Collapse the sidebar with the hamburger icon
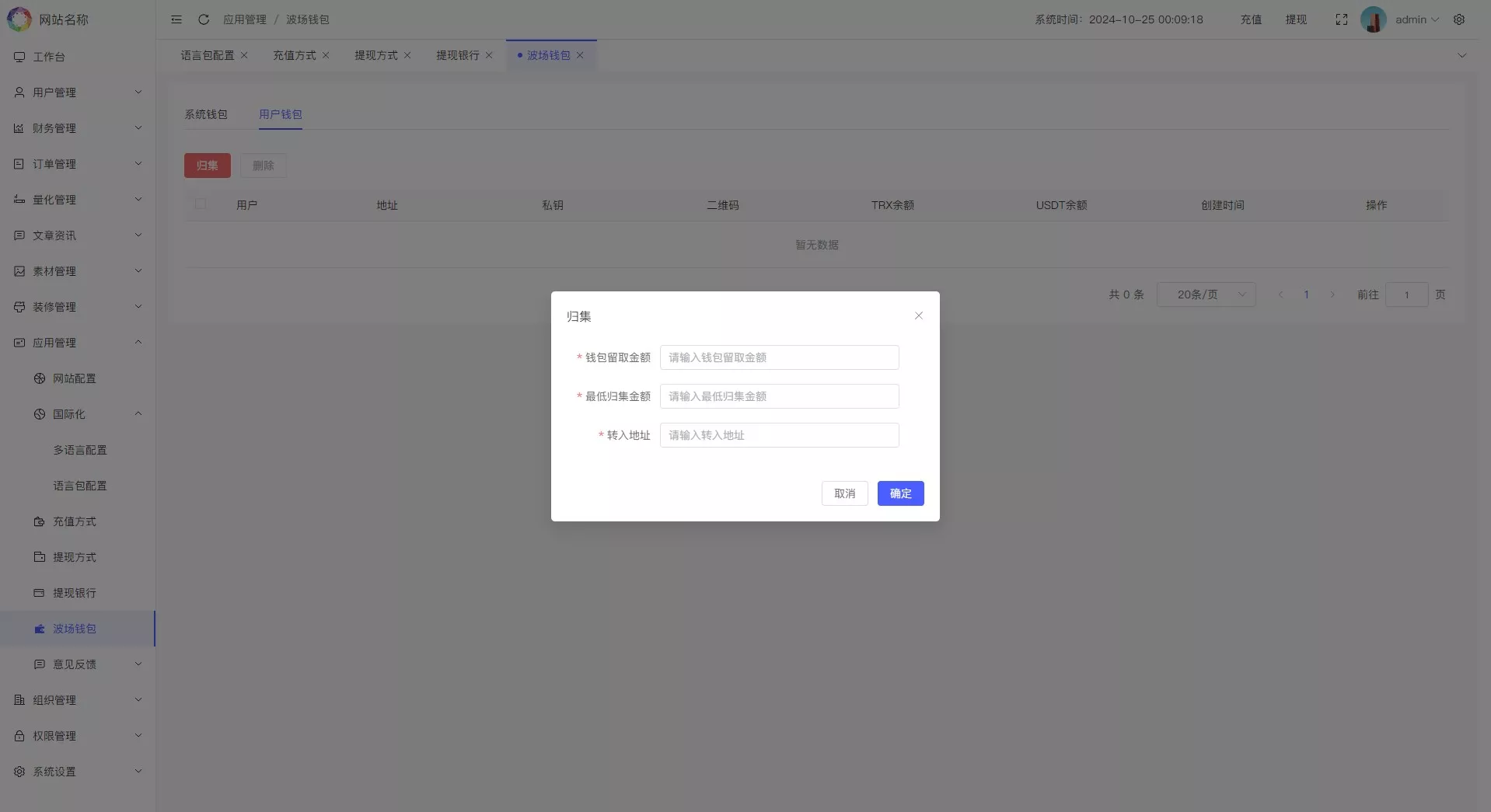The width and height of the screenshot is (1491, 812). (176, 19)
